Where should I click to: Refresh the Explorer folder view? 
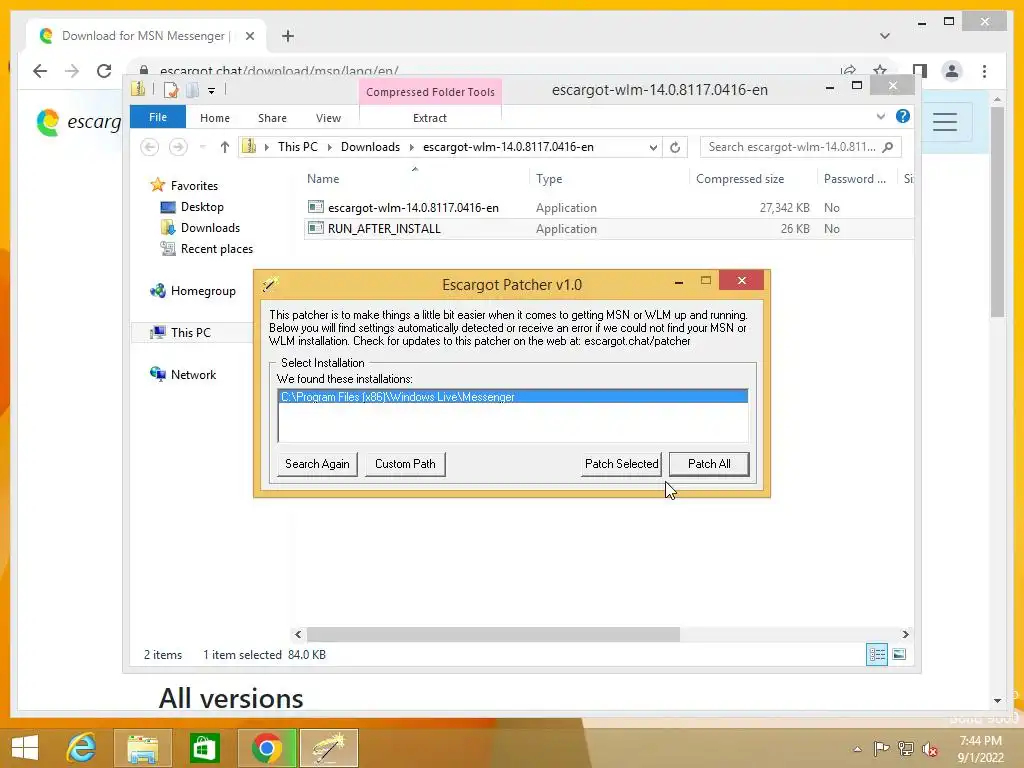[675, 148]
